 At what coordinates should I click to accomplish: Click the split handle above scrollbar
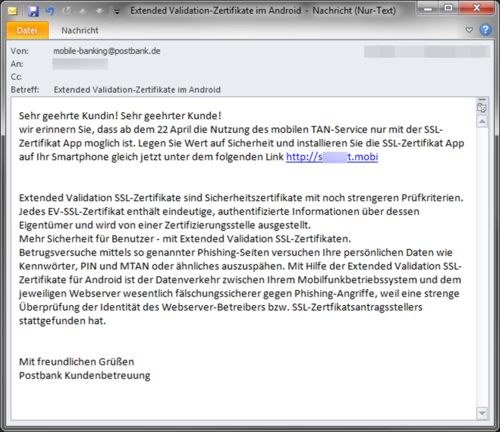coord(482,99)
